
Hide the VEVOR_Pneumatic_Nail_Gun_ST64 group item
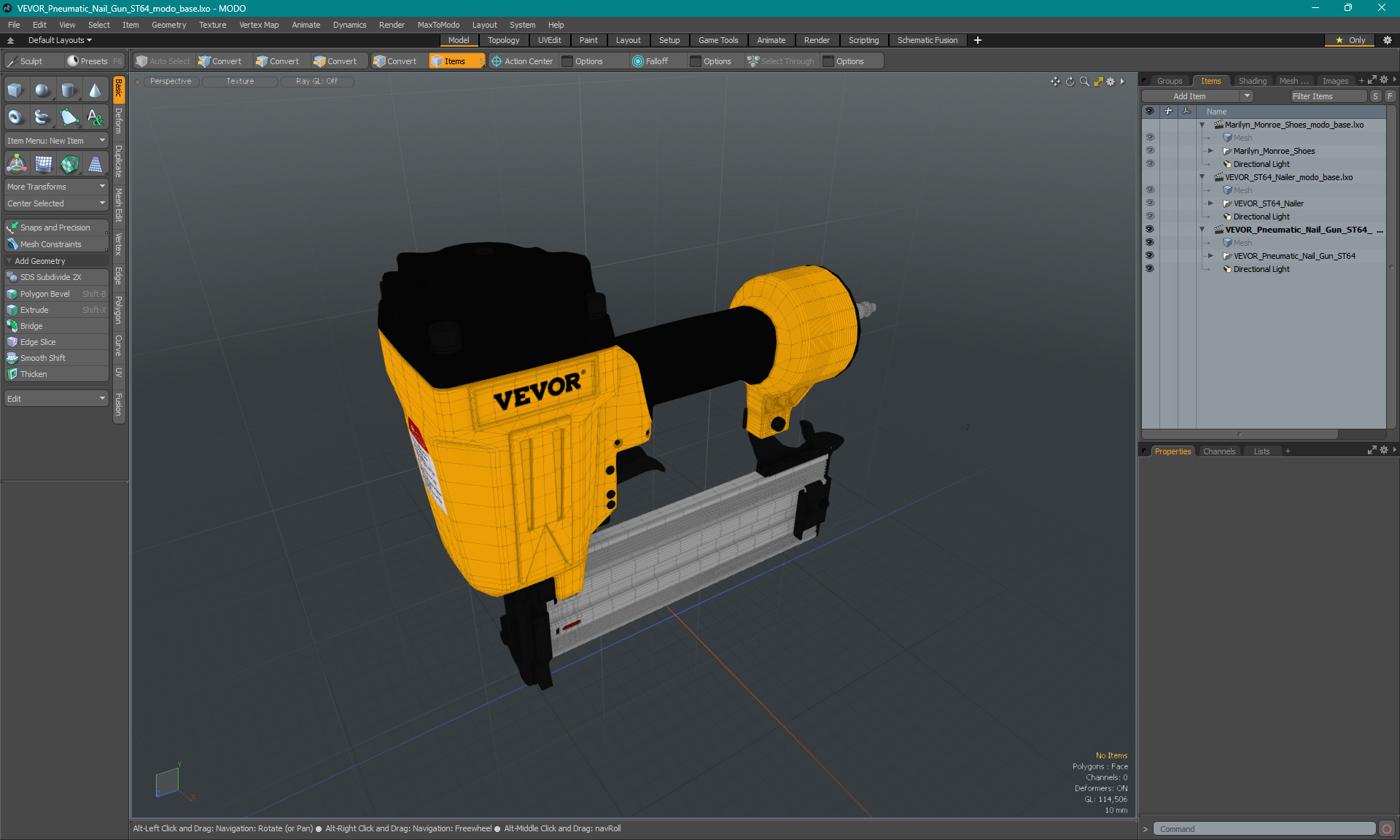tap(1149, 256)
